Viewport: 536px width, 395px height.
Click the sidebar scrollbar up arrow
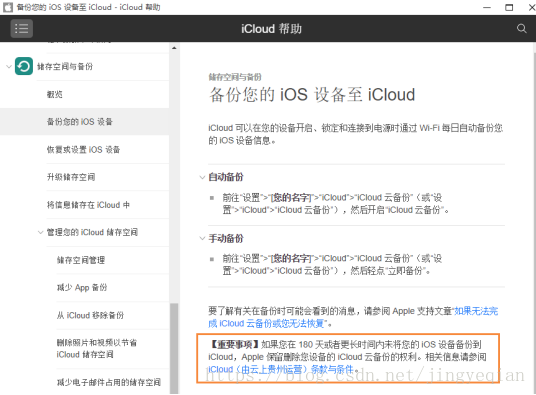[x=174, y=48]
